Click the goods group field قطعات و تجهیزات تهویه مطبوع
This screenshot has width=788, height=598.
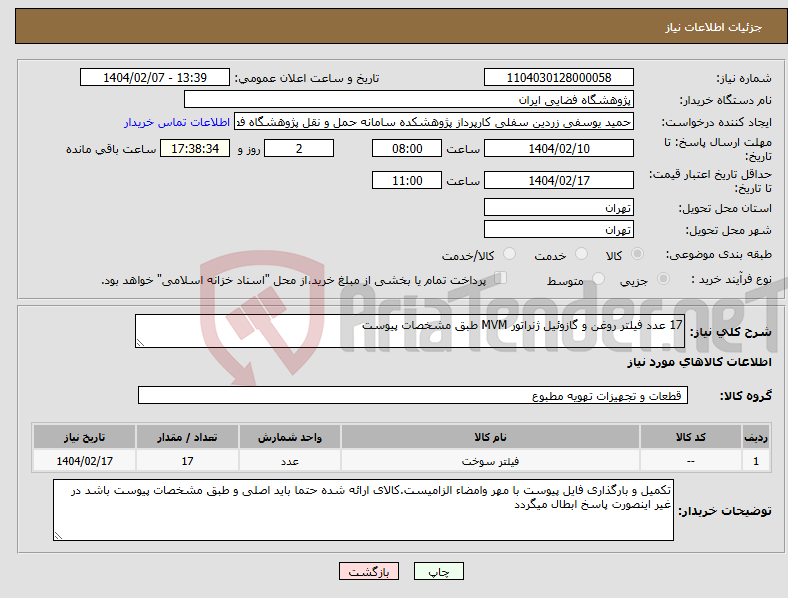(413, 395)
